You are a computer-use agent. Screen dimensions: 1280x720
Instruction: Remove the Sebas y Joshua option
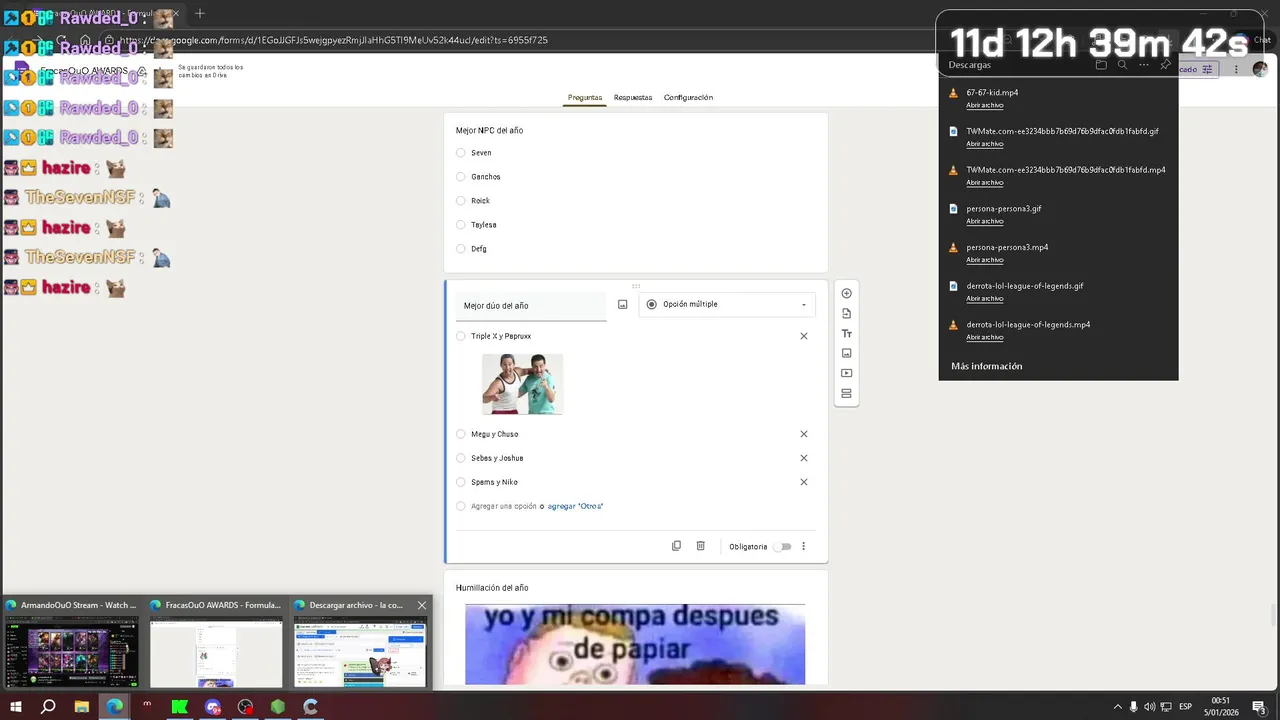tap(803, 458)
